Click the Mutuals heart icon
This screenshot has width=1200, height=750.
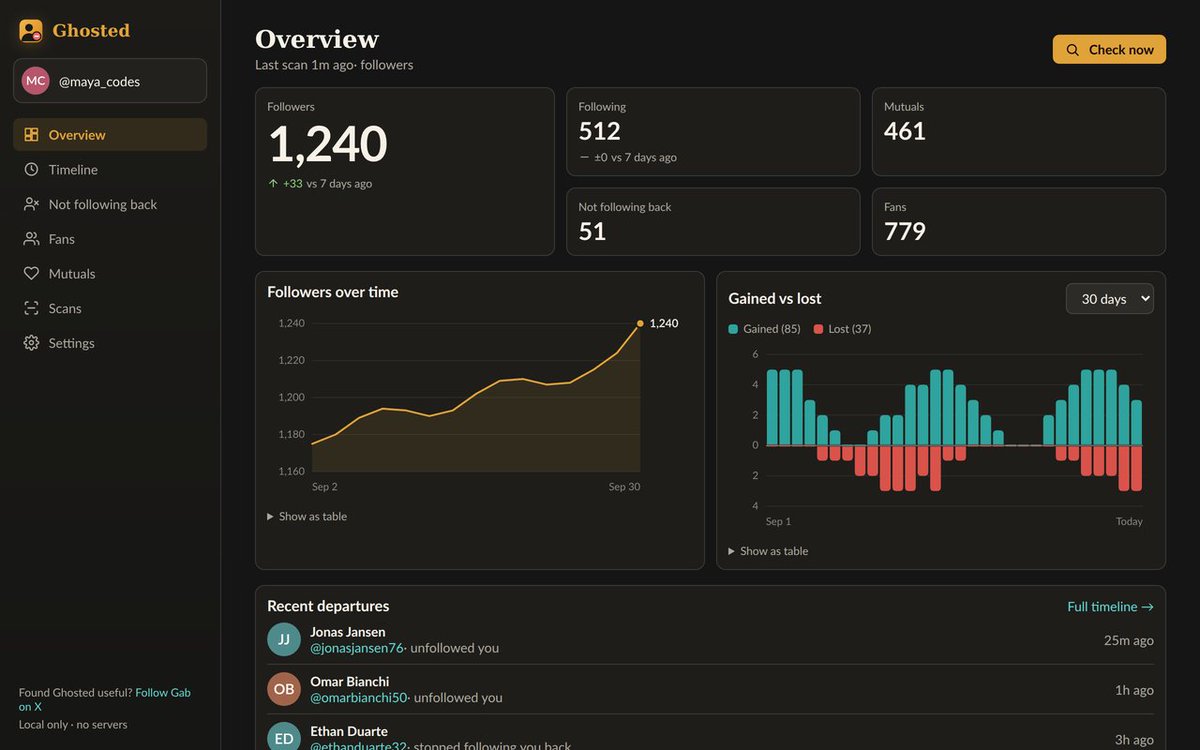tap(31, 274)
